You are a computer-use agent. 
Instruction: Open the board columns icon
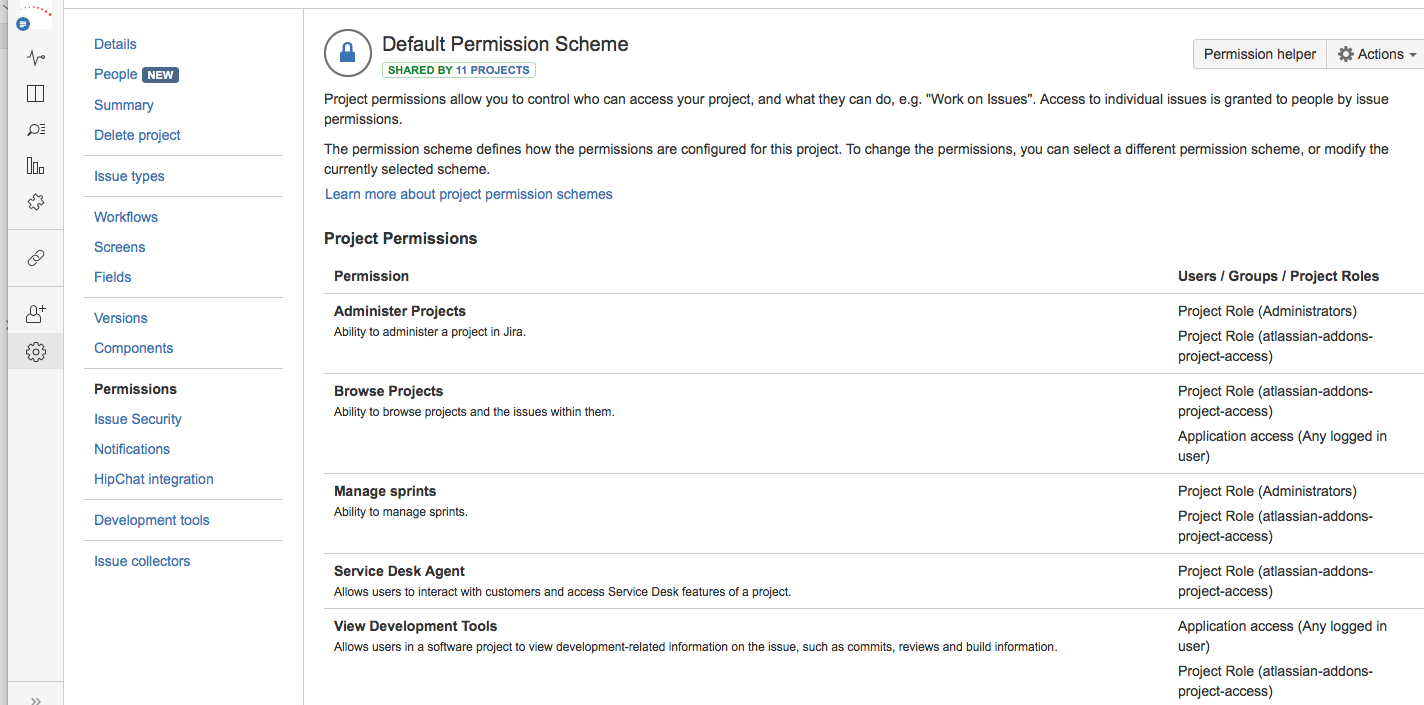pyautogui.click(x=36, y=94)
